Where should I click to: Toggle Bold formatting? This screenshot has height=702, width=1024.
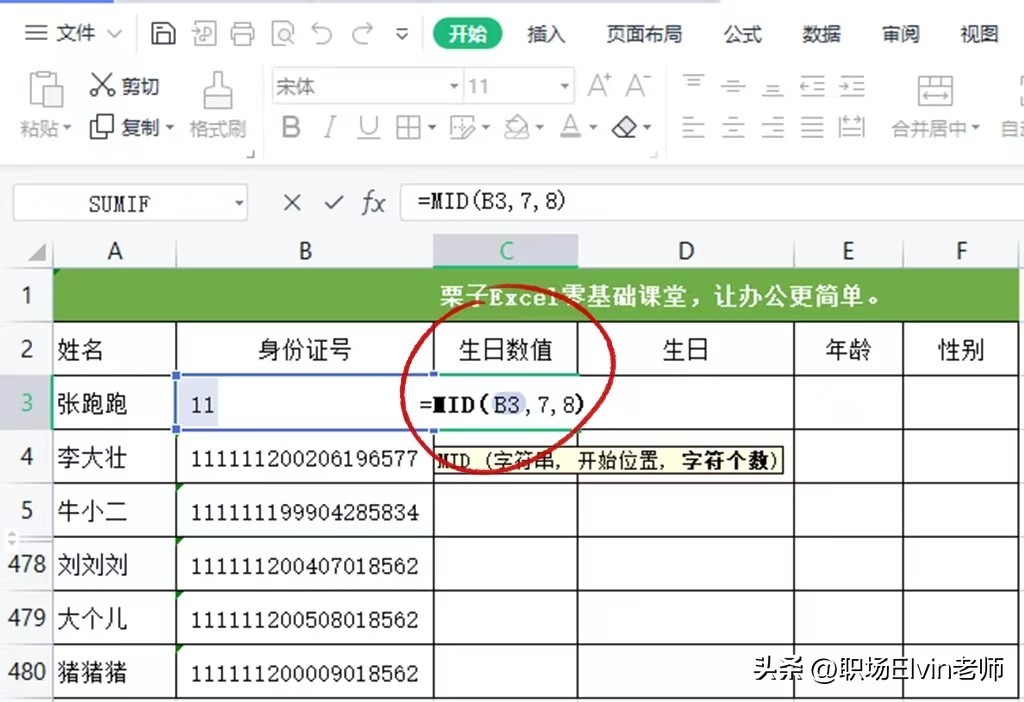coord(291,128)
